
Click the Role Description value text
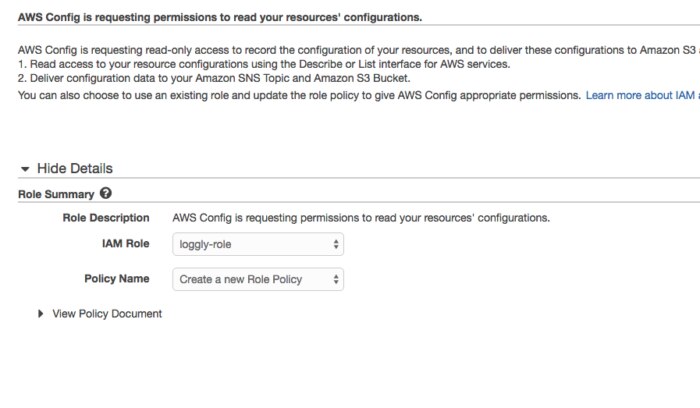point(360,218)
